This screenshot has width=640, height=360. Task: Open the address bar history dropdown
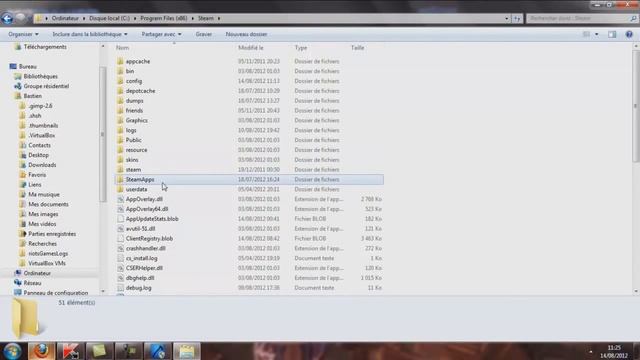(507, 18)
